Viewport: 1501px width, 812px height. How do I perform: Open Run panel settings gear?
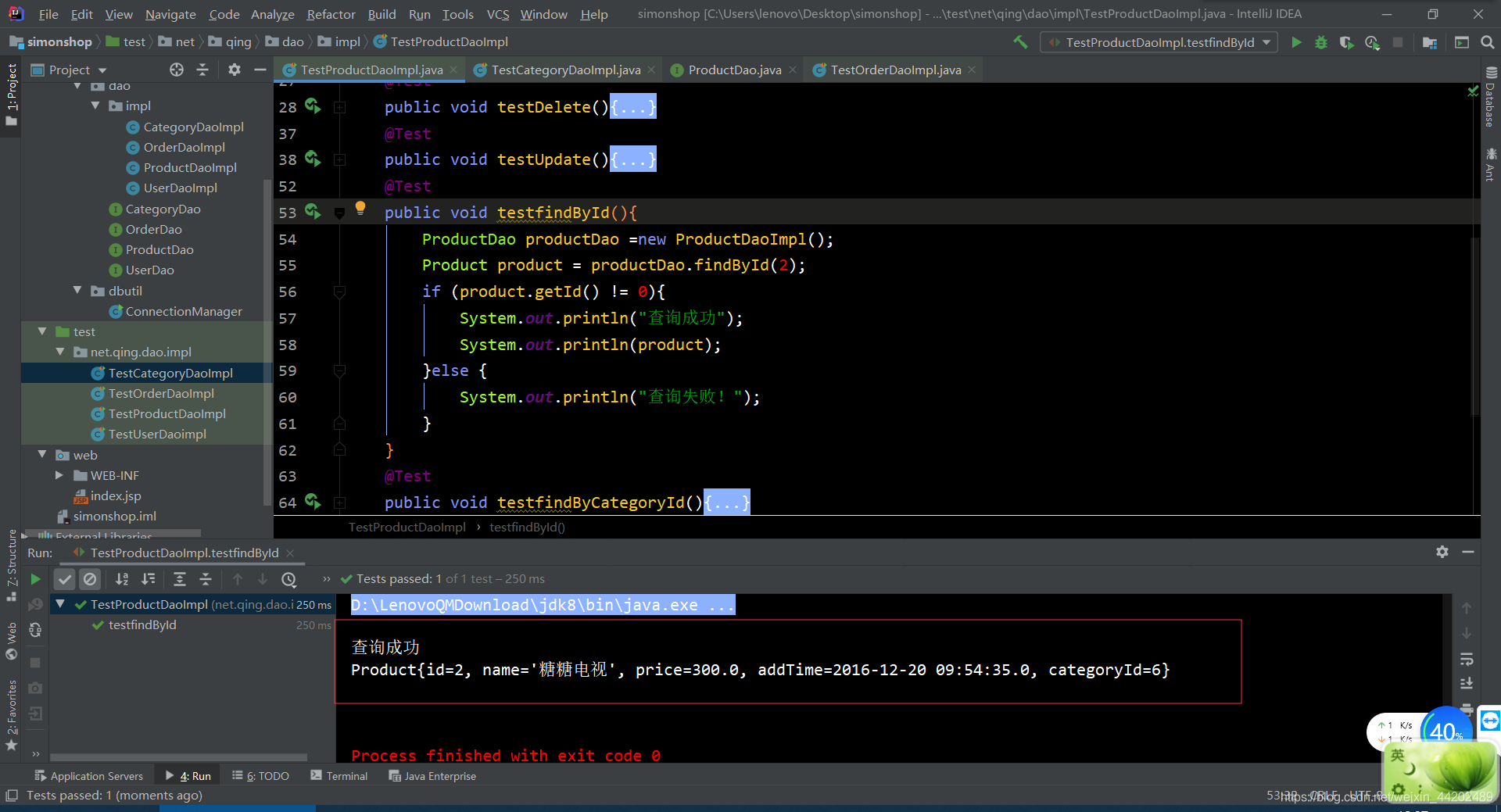pos(1442,552)
